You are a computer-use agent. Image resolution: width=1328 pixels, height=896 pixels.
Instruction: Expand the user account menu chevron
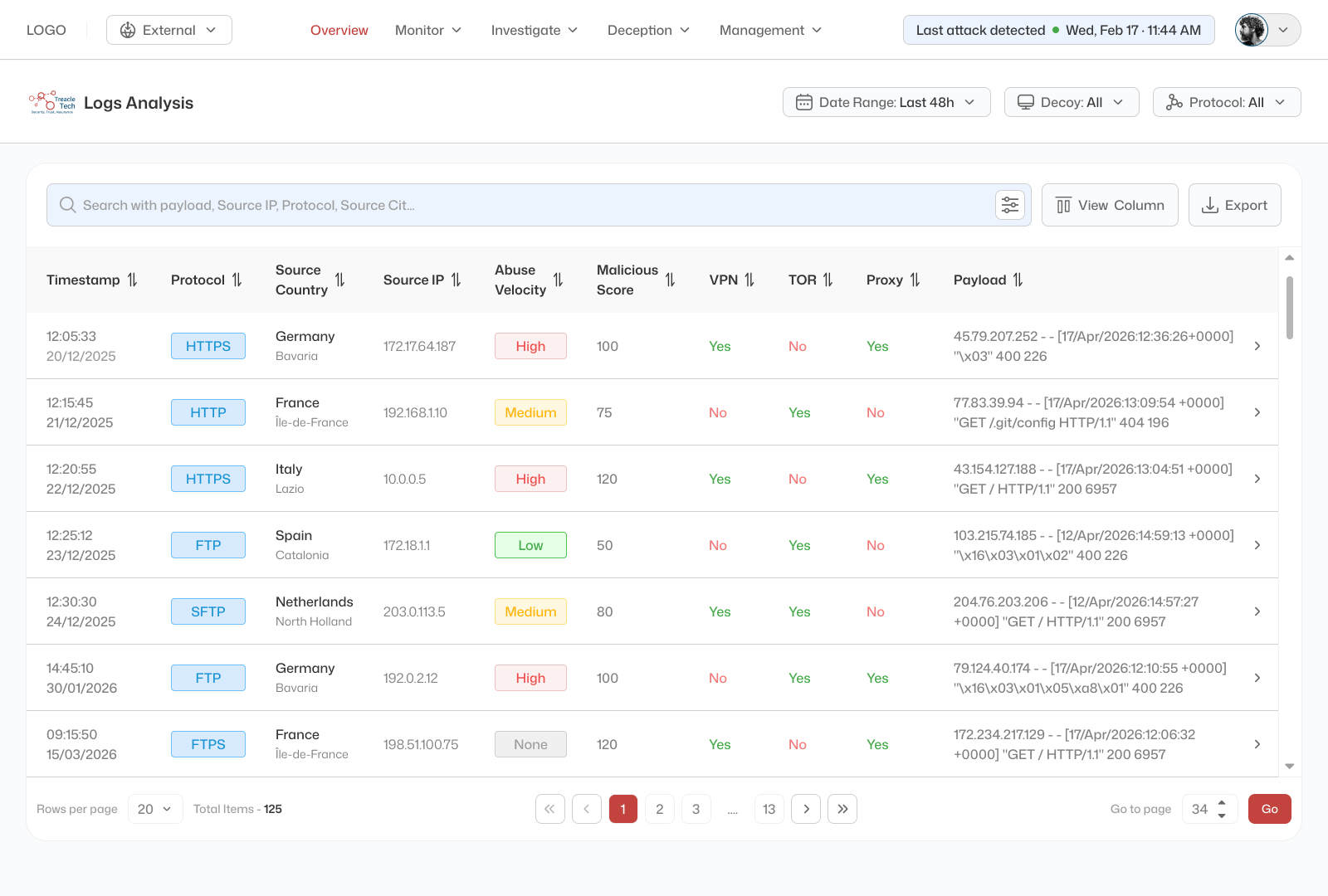pos(1283,30)
